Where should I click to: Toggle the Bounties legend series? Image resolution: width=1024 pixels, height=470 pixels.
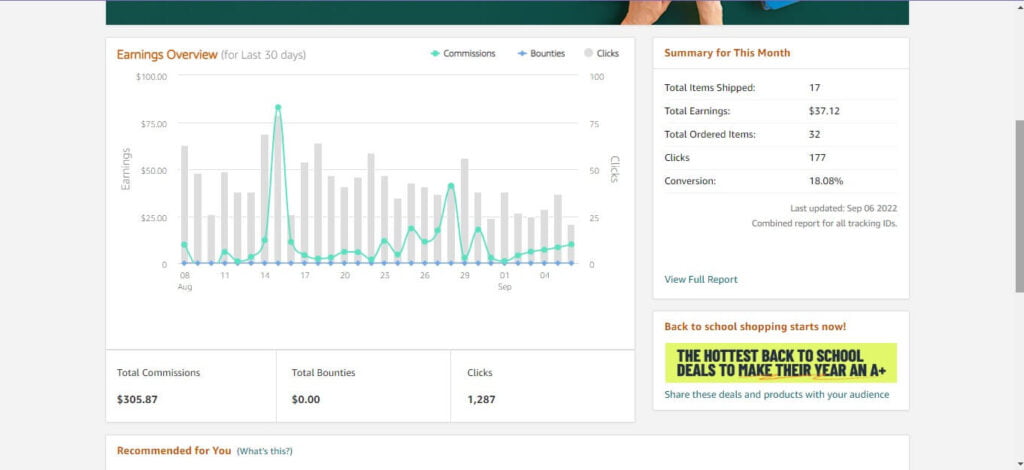coord(541,54)
